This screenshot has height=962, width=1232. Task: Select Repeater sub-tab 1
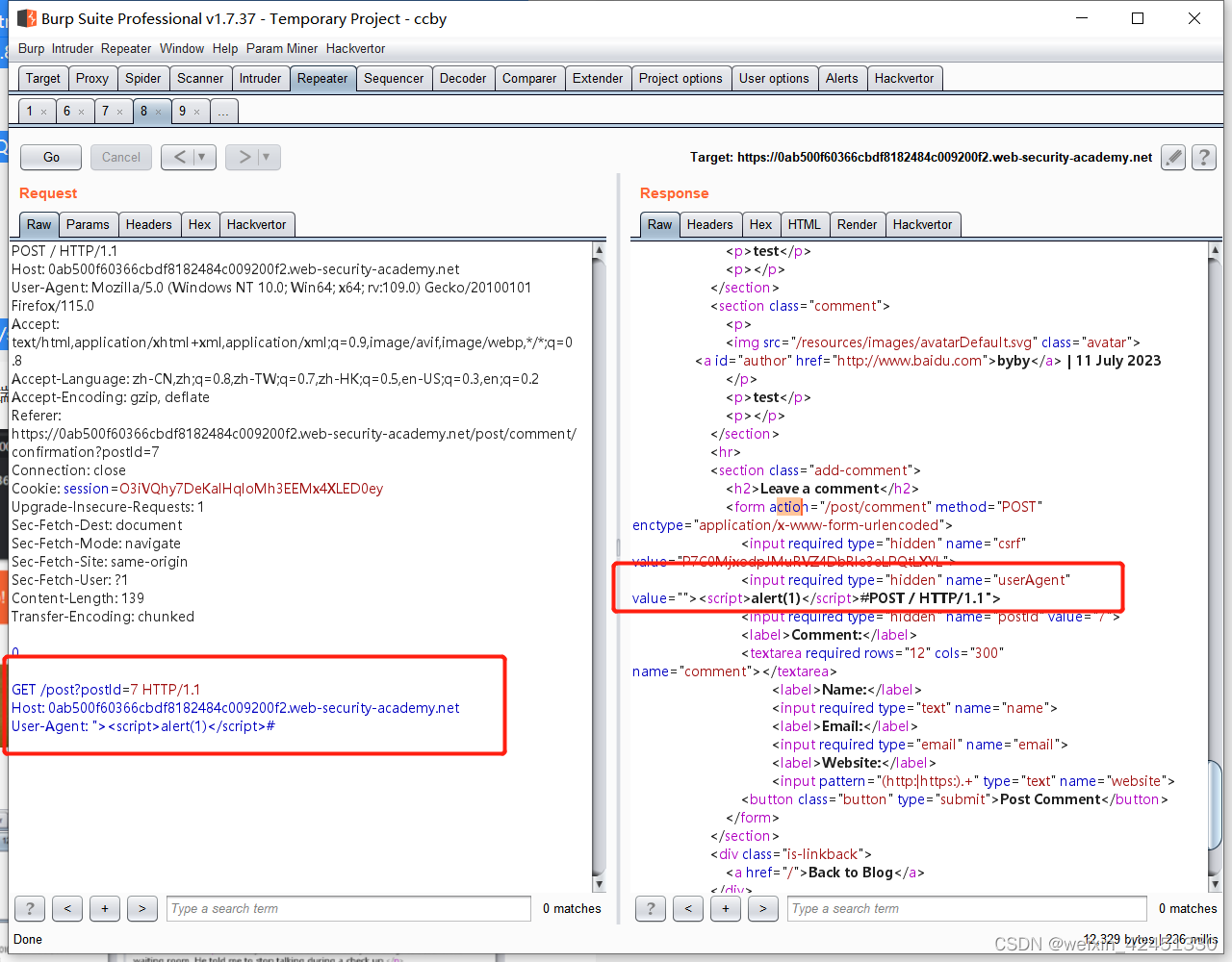point(30,111)
